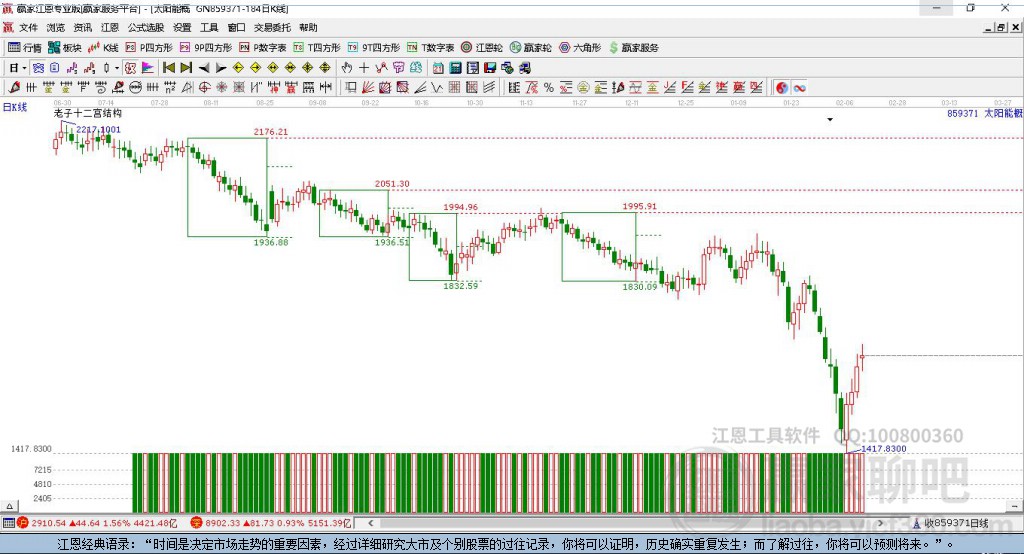Click the 1832.59 low price label
The height and width of the screenshot is (554, 1024).
point(460,285)
